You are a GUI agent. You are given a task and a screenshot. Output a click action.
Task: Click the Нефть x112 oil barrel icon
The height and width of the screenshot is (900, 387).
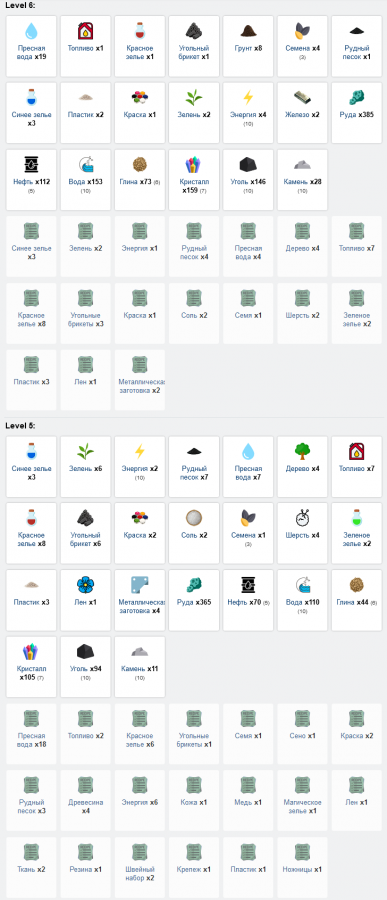(x=31, y=165)
